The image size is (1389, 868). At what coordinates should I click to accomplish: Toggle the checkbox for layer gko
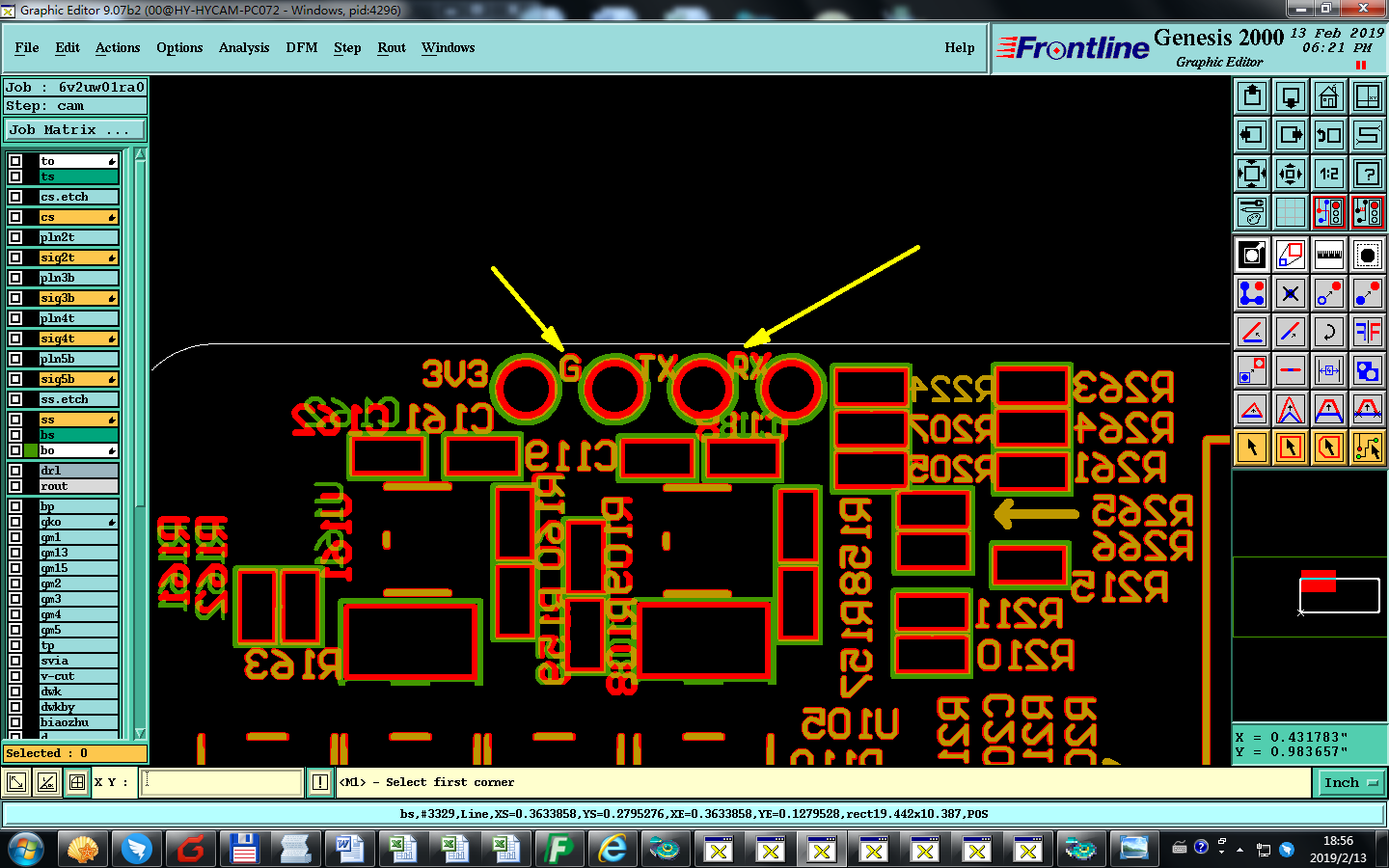pos(15,522)
